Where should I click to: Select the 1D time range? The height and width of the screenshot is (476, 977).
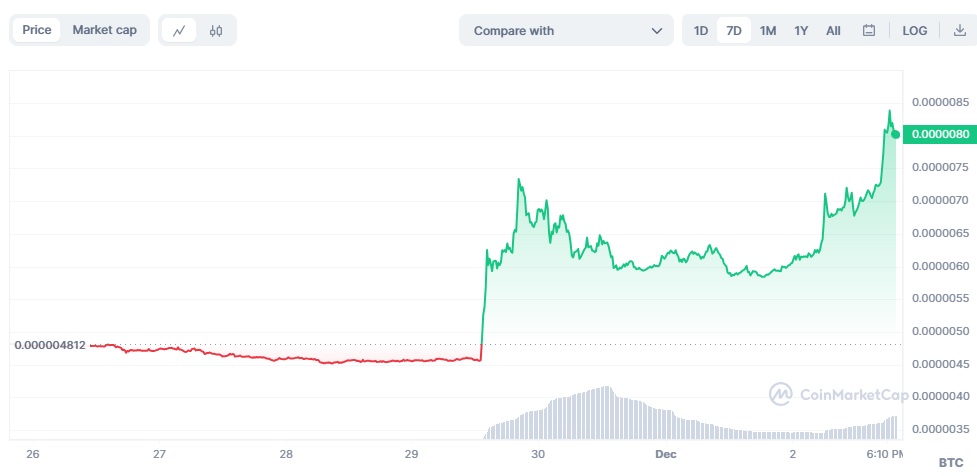pyautogui.click(x=701, y=31)
